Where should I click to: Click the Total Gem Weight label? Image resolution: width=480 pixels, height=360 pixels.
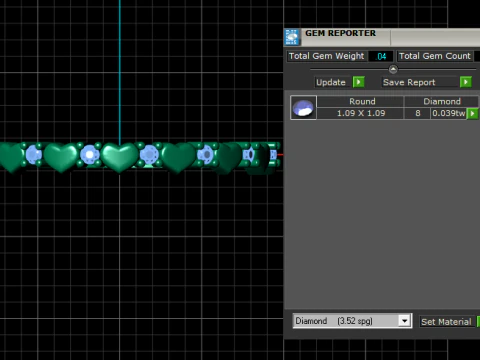pos(326,56)
